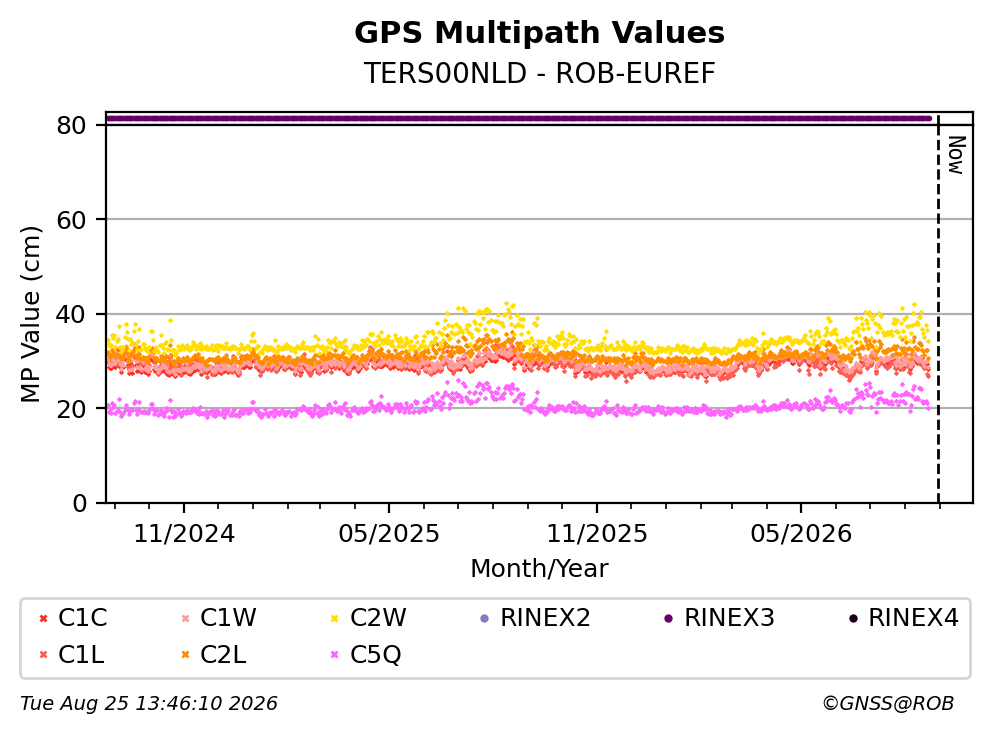Image resolution: width=993 pixels, height=734 pixels.
Task: Click the 05/2026 x-axis tick label
Action: [801, 534]
